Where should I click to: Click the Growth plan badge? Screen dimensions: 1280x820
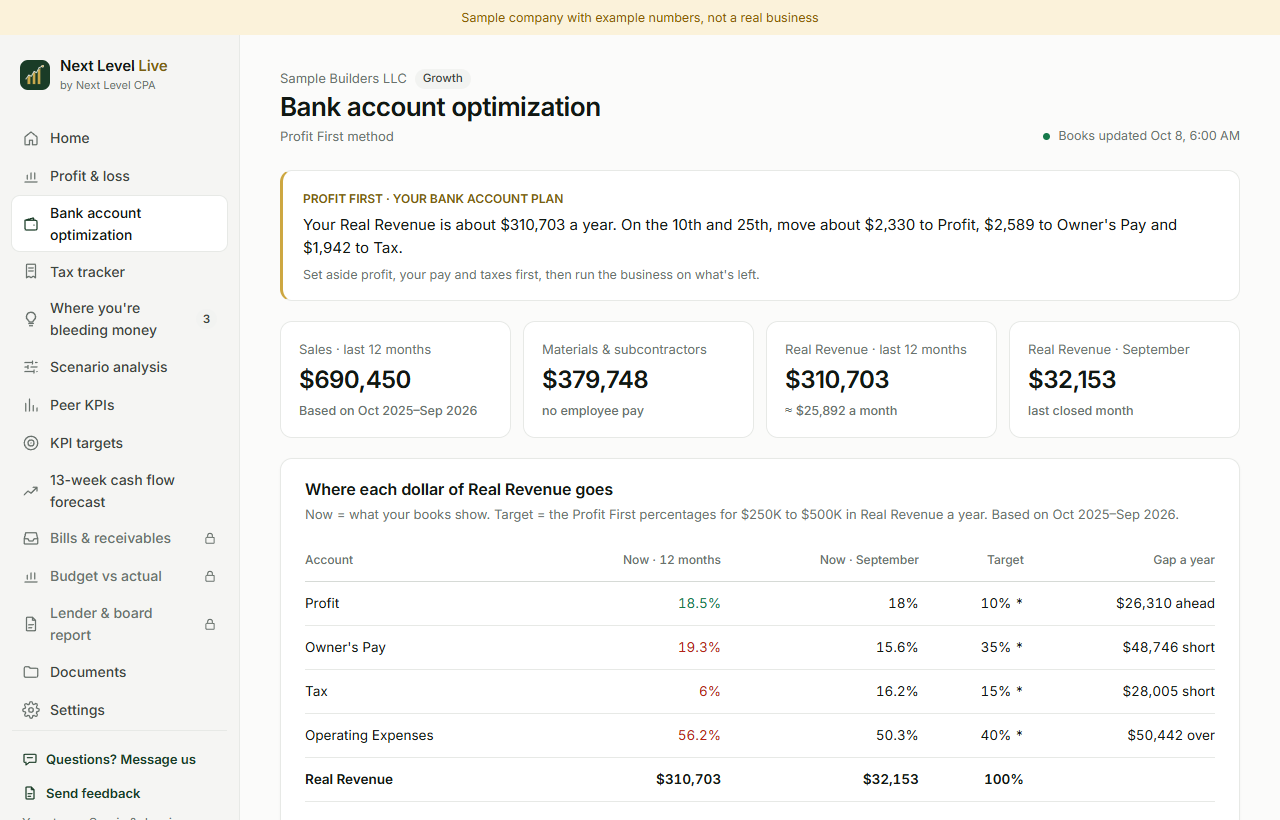[x=443, y=78]
